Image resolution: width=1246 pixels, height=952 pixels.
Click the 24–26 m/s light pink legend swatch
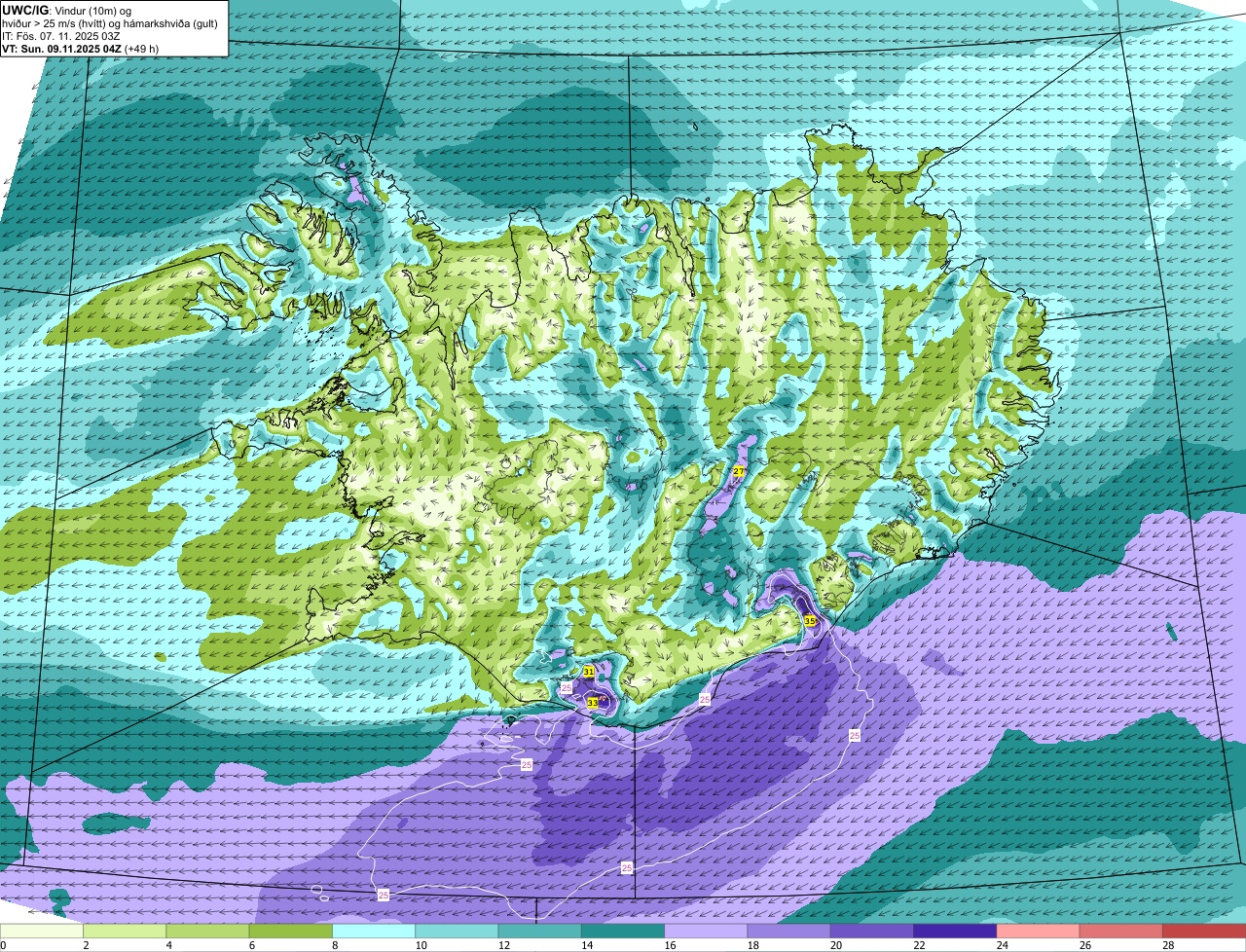1039,931
